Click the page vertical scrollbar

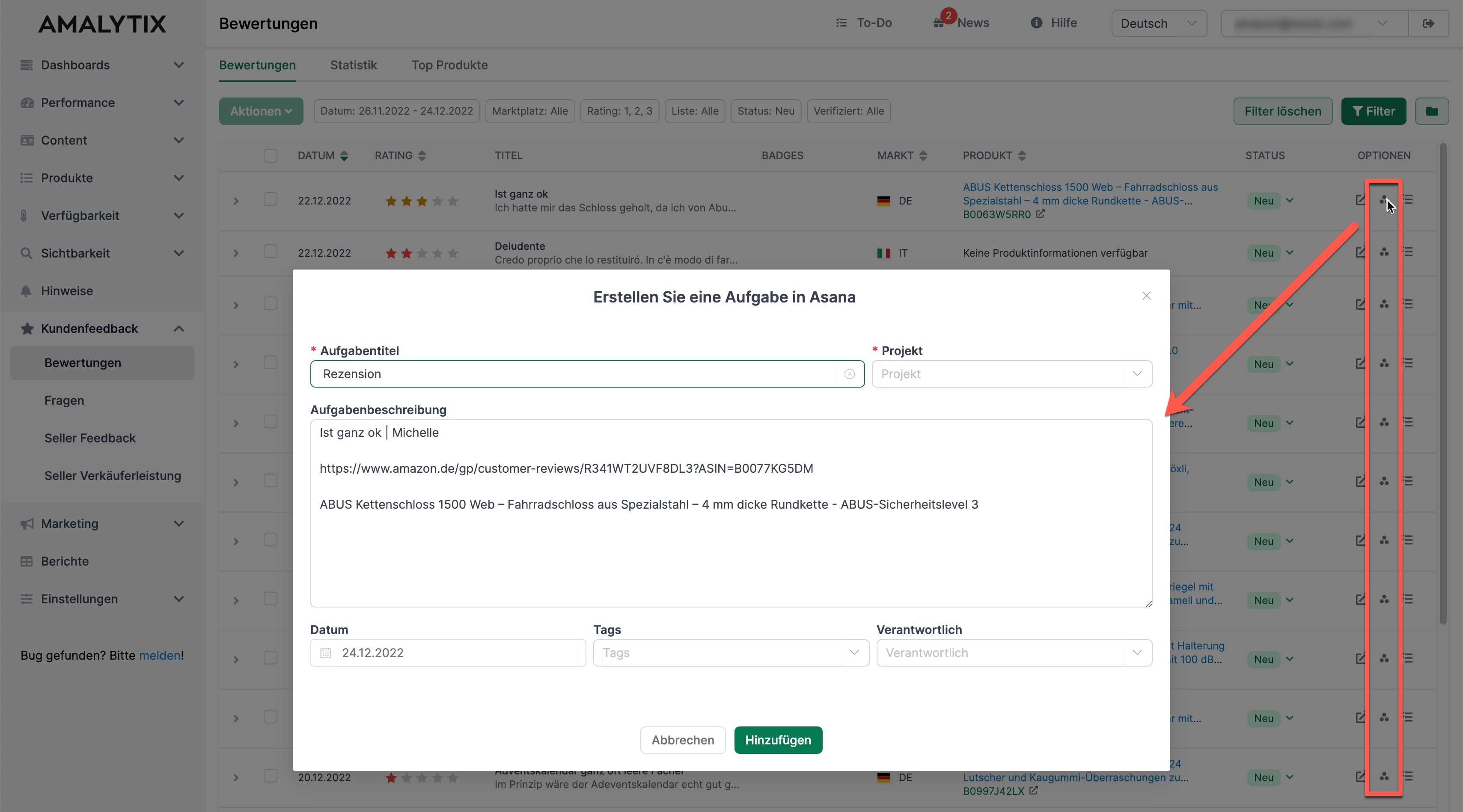[1442, 383]
